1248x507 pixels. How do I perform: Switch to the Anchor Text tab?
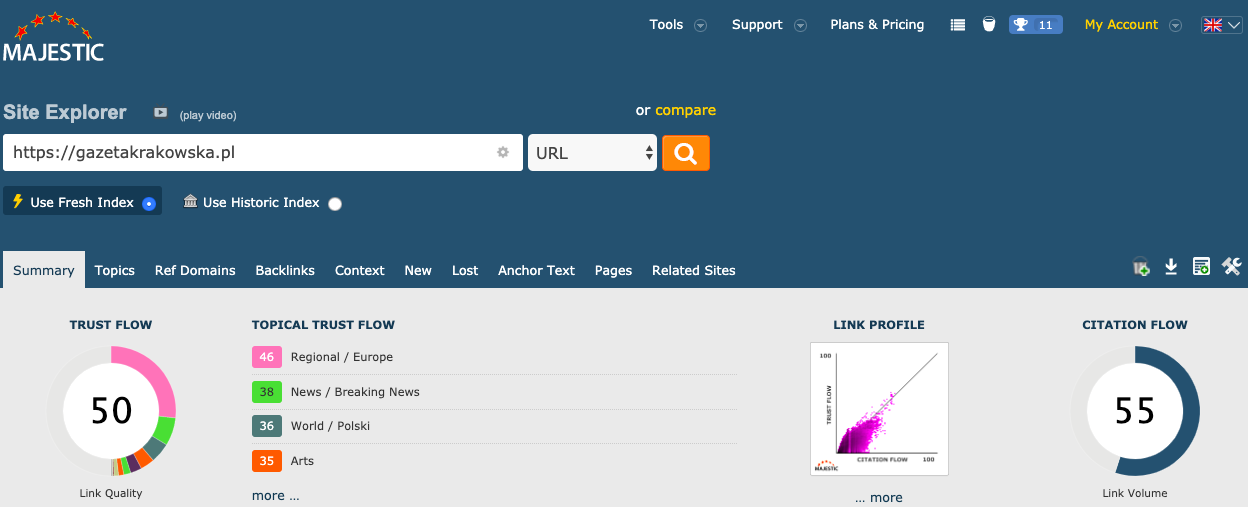click(x=537, y=270)
